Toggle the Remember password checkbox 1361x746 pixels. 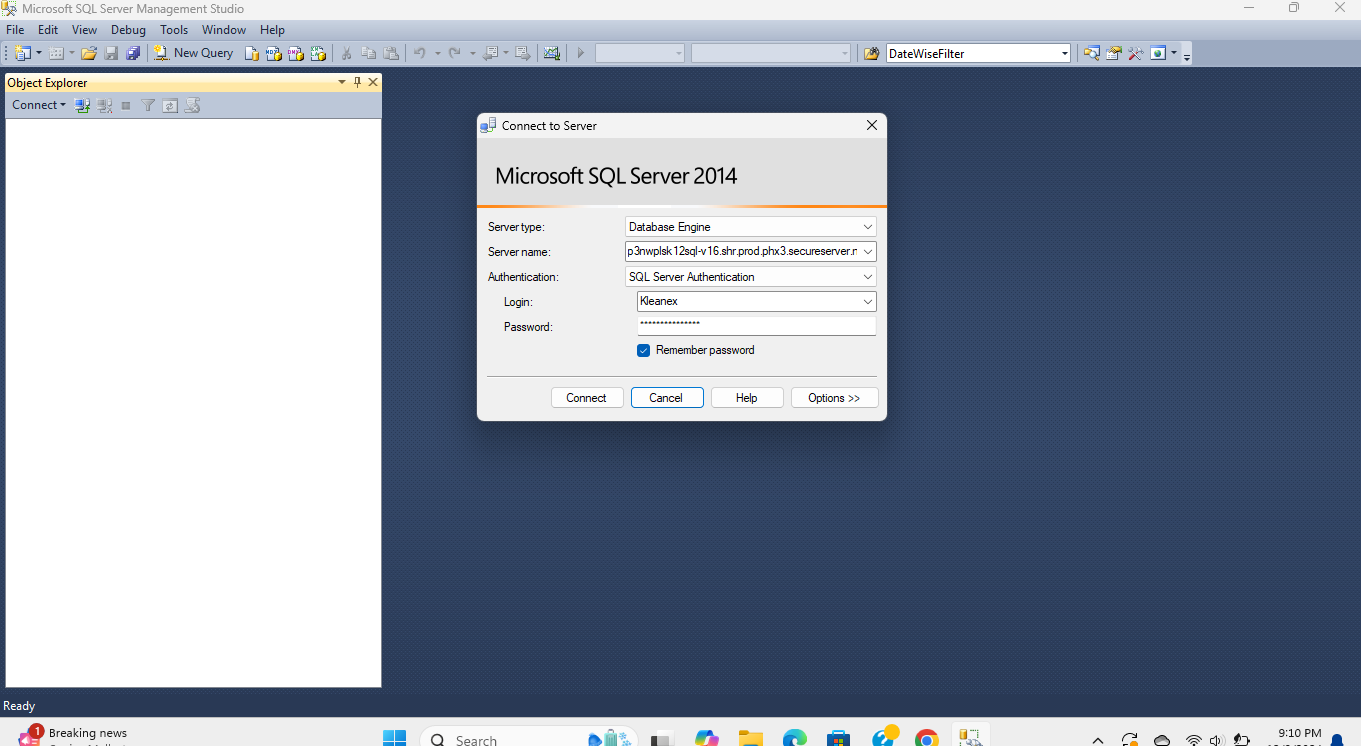(x=644, y=350)
